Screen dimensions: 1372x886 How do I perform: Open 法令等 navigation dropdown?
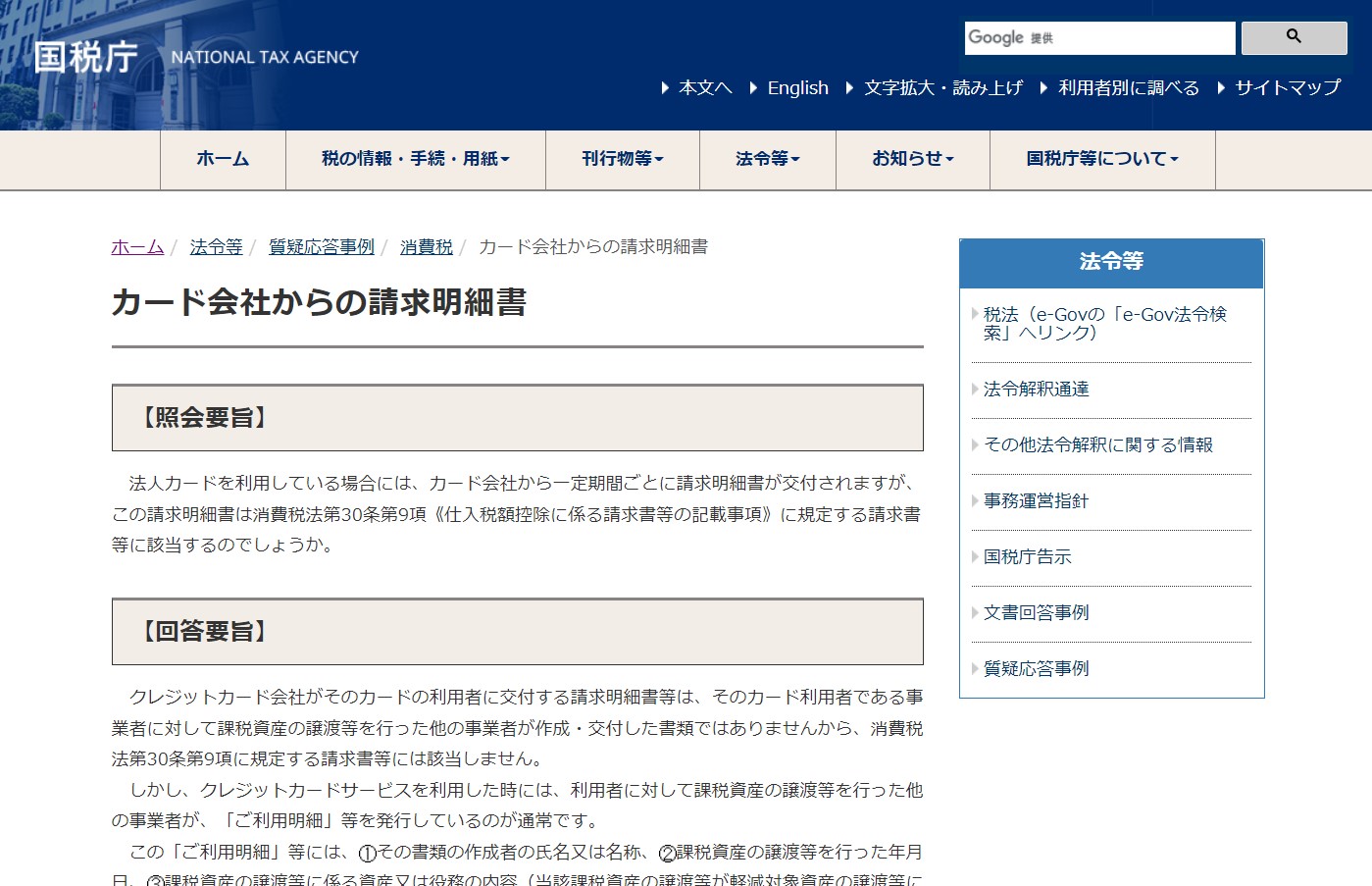(x=767, y=159)
